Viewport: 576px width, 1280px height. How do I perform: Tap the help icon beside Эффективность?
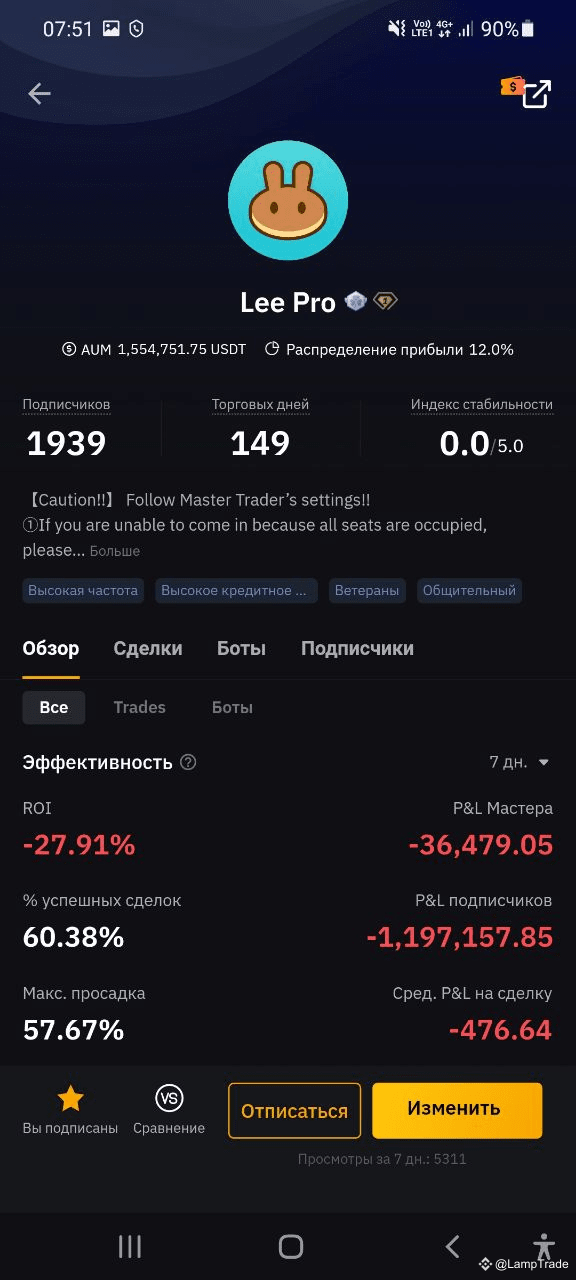pyautogui.click(x=188, y=762)
